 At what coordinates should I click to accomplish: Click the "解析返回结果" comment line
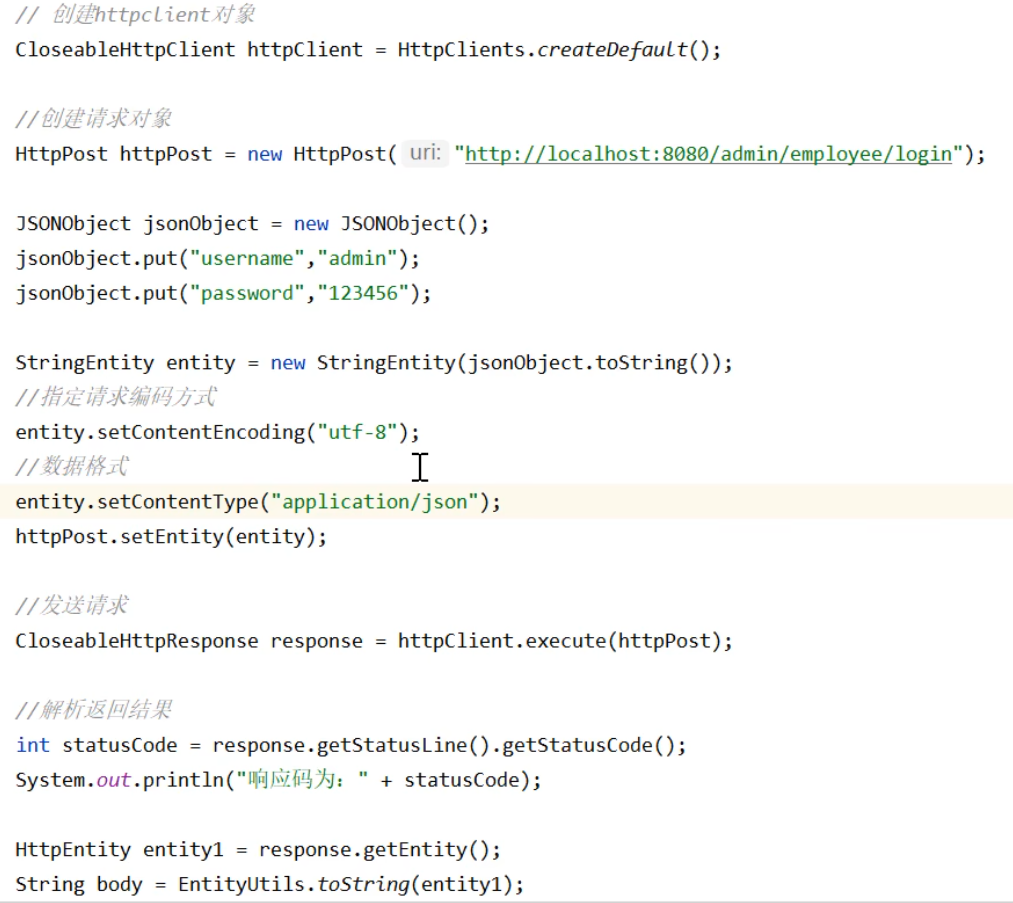point(95,710)
